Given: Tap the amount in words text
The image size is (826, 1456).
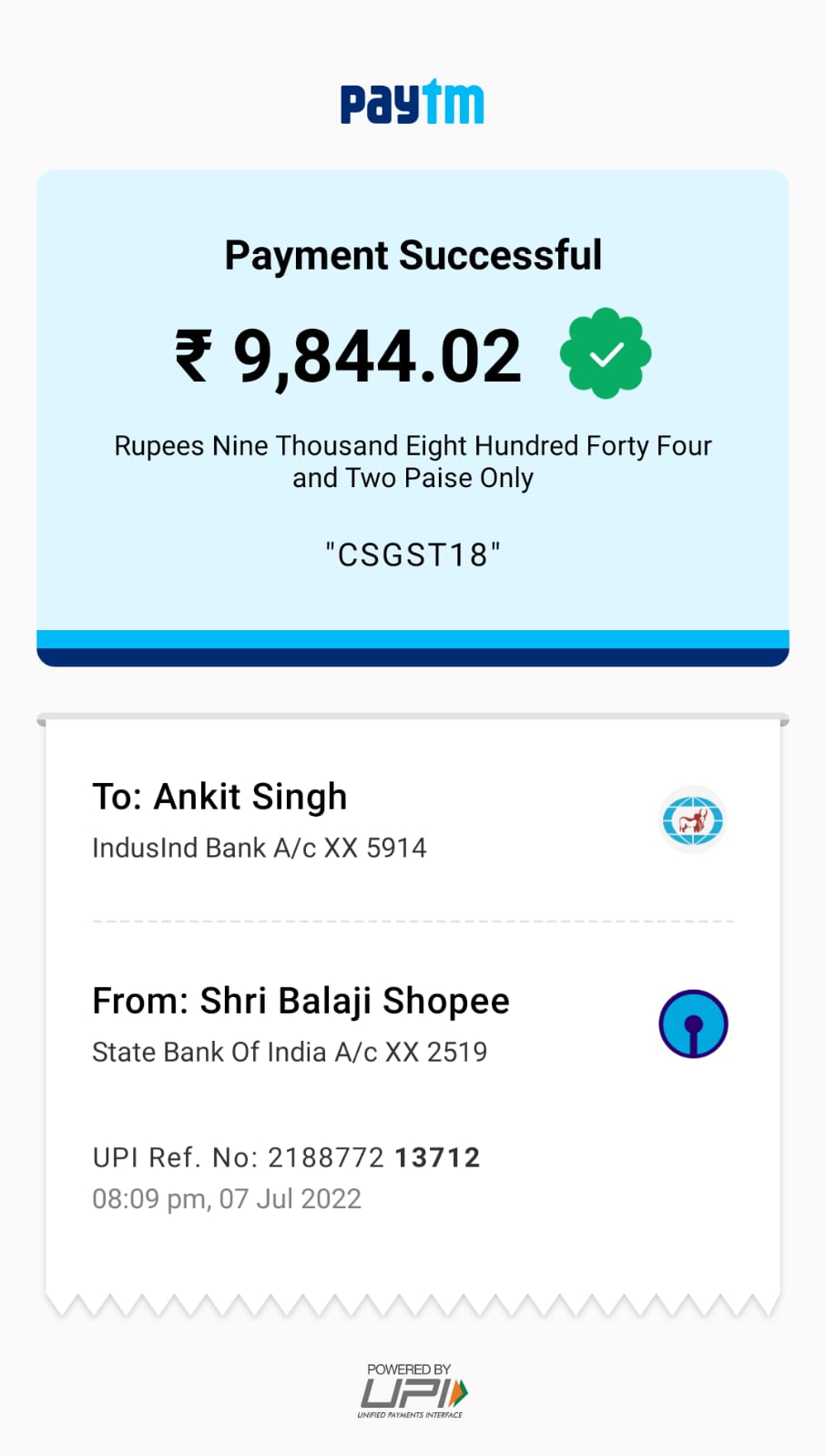Looking at the screenshot, I should pyautogui.click(x=413, y=462).
